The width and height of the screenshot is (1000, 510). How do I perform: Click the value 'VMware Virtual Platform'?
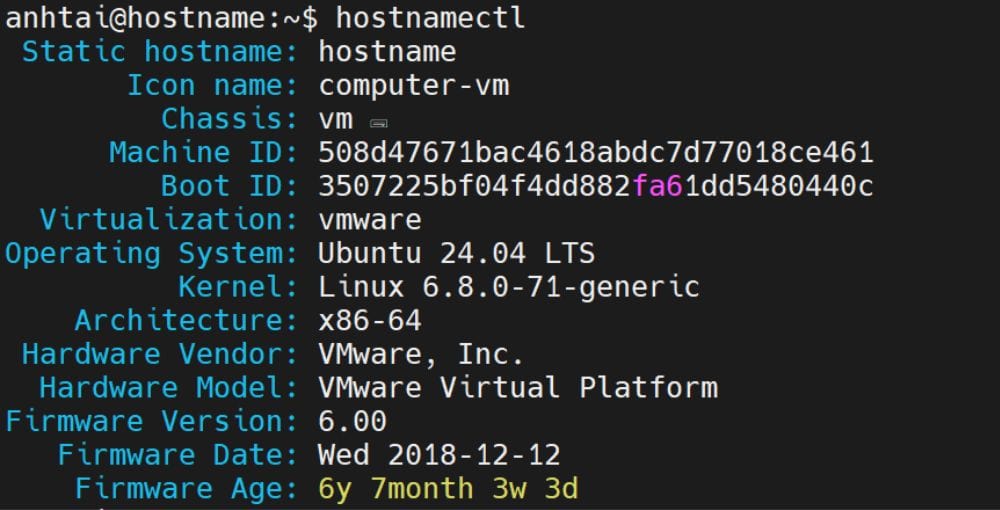pyautogui.click(x=518, y=388)
